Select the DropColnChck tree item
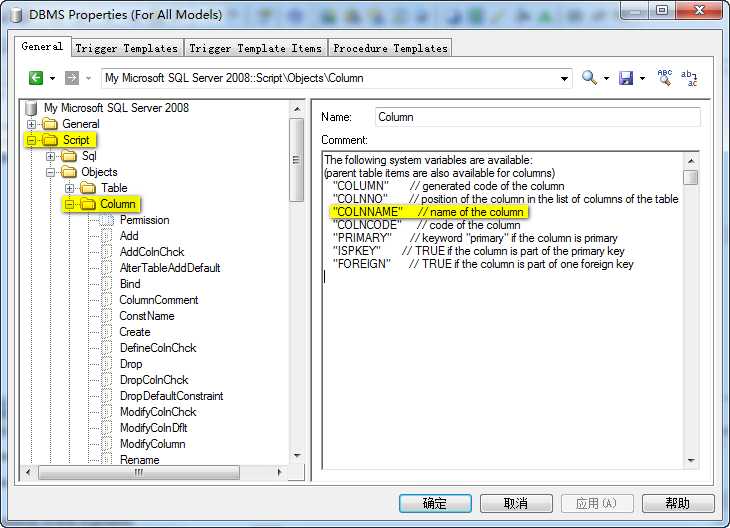The height and width of the screenshot is (528, 730). coord(154,380)
